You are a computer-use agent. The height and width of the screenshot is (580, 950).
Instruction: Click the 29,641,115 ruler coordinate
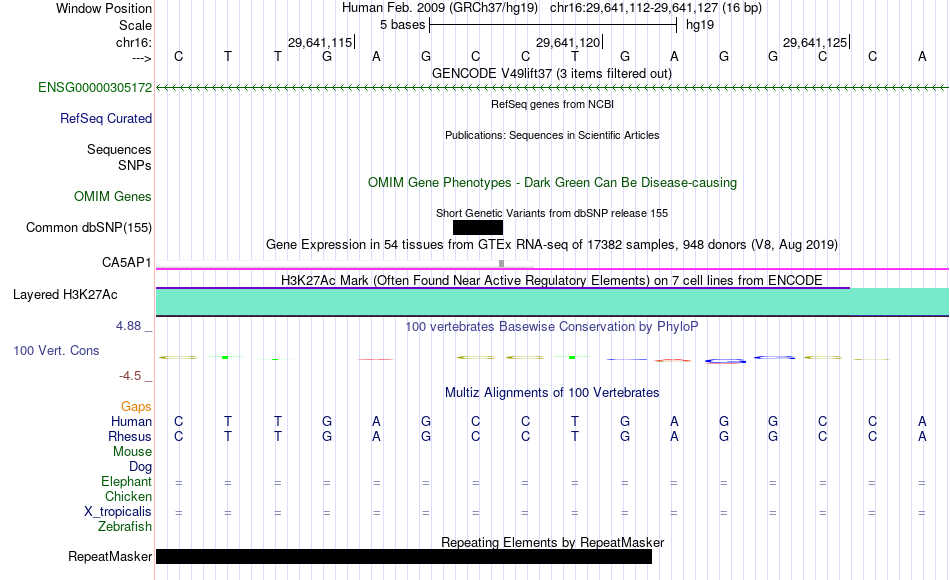320,42
